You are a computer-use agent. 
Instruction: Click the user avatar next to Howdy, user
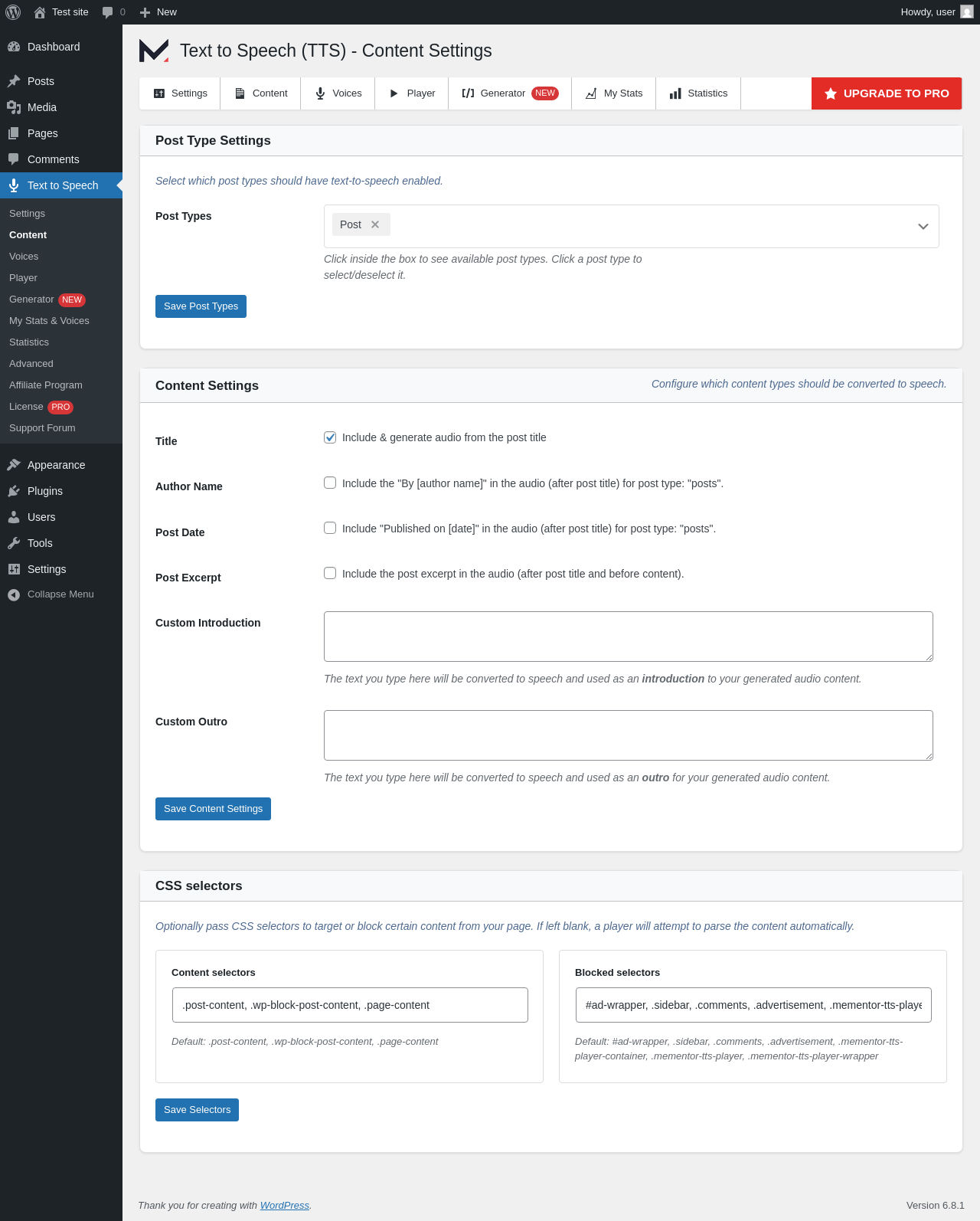967,12
